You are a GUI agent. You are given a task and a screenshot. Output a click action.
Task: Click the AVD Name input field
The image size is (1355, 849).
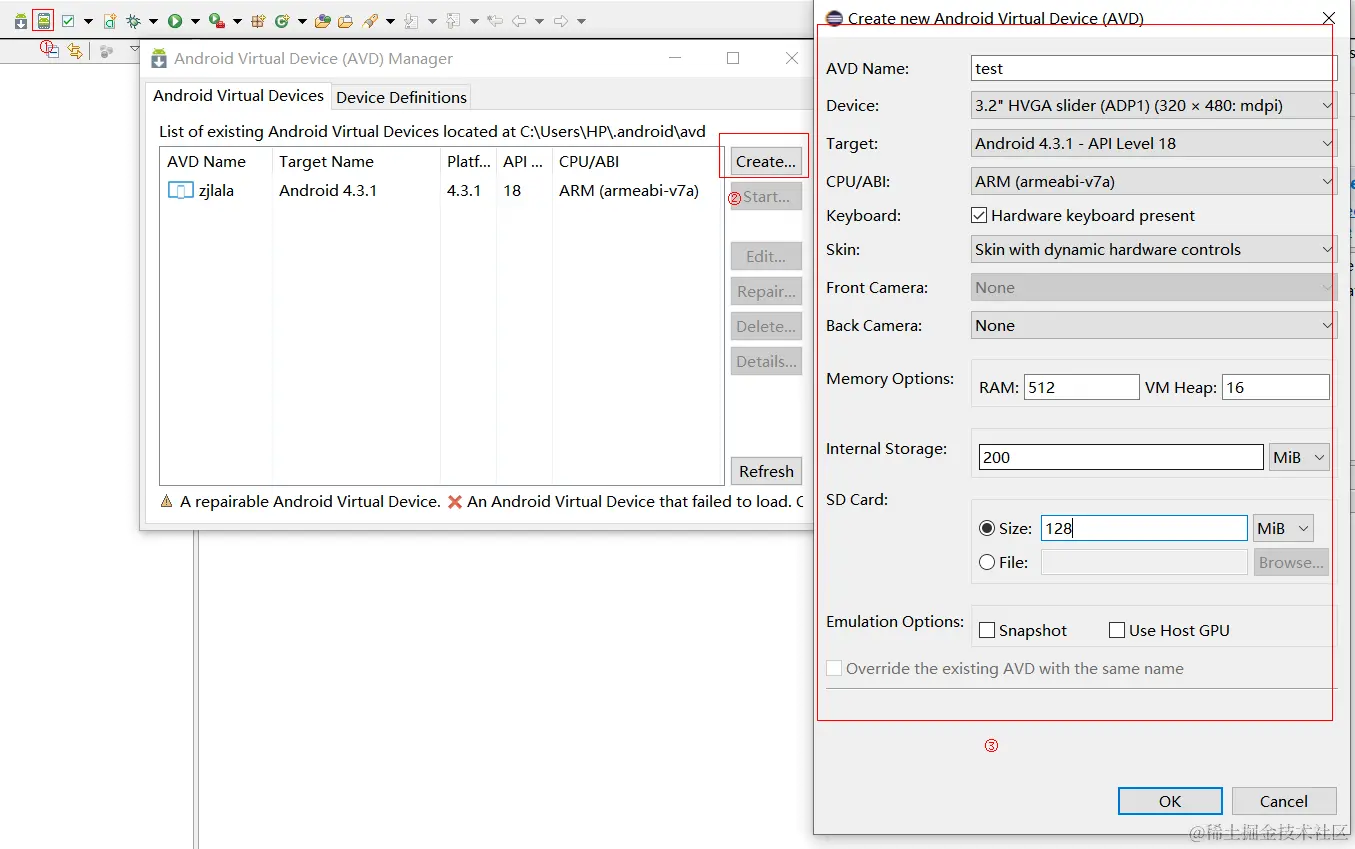pos(1154,68)
